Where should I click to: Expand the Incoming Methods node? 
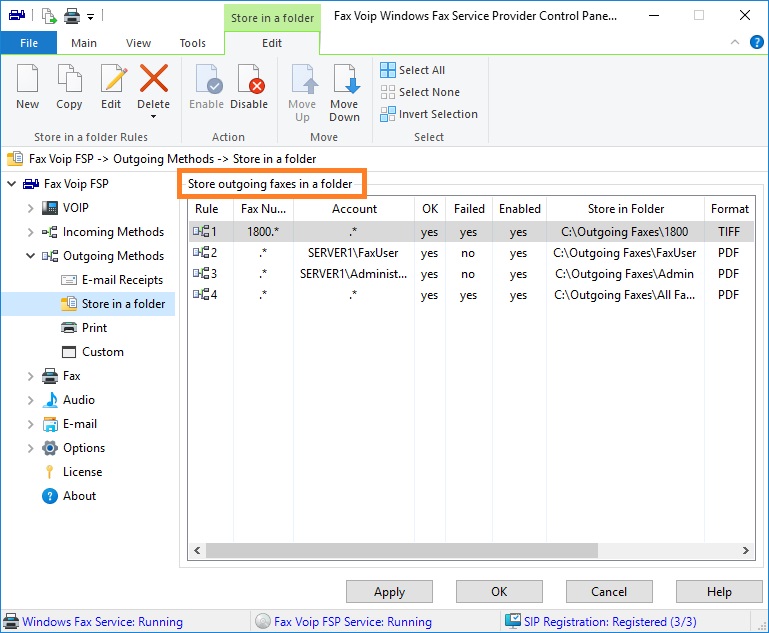click(x=30, y=232)
